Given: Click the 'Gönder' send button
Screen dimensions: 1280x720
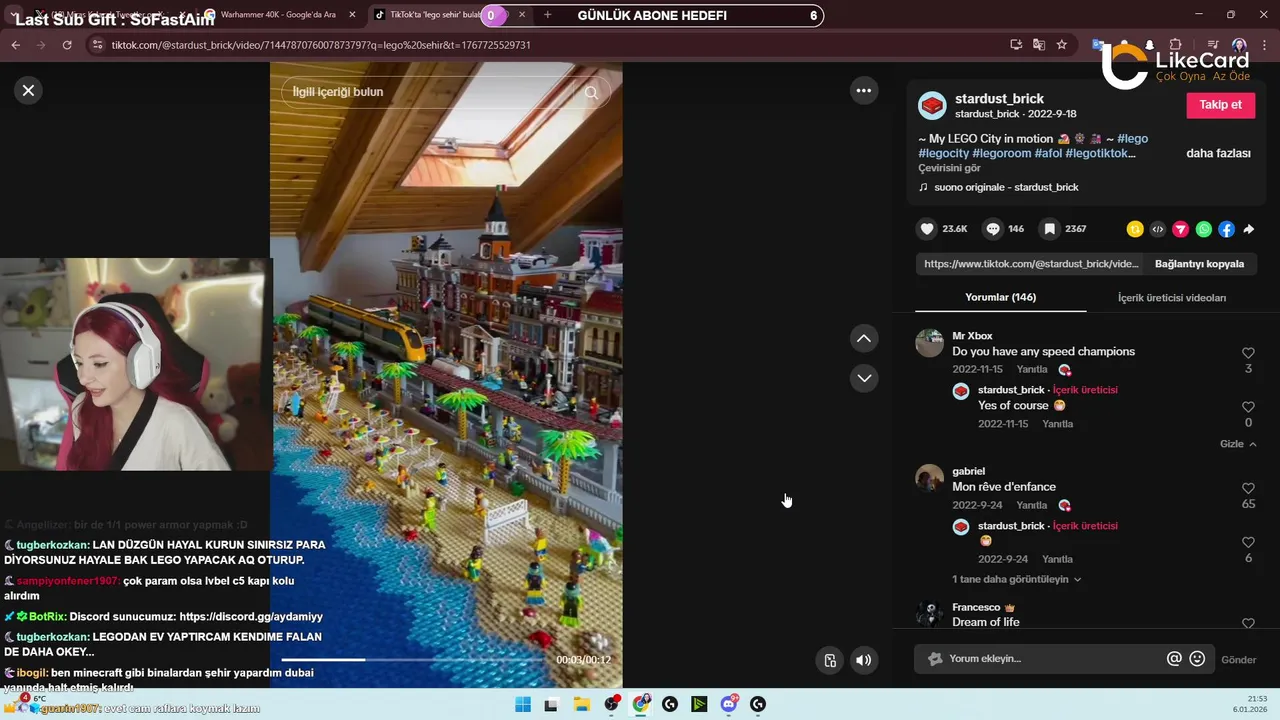Looking at the screenshot, I should click(x=1238, y=660).
